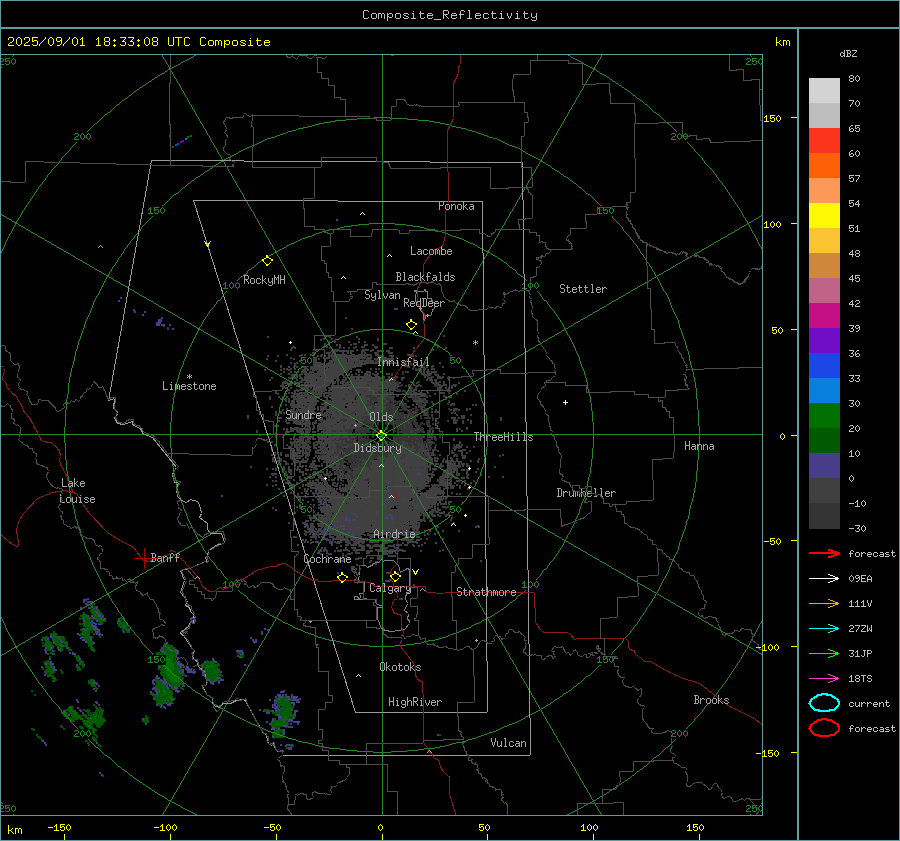Click the Airdrie city label
Screen dimensions: 900x841
pyautogui.click(x=394, y=534)
